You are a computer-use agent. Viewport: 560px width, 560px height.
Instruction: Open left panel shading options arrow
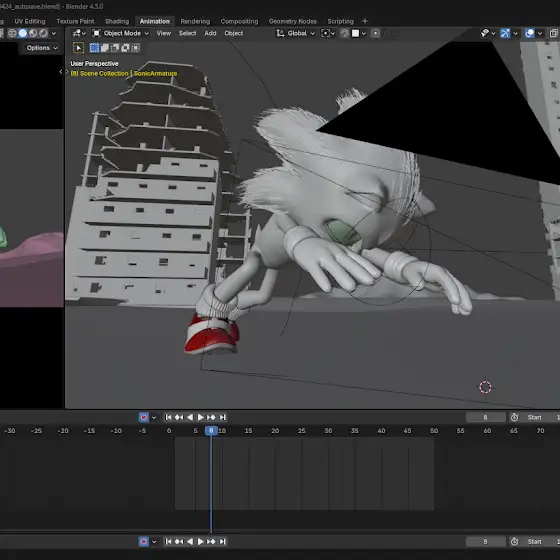[x=54, y=33]
